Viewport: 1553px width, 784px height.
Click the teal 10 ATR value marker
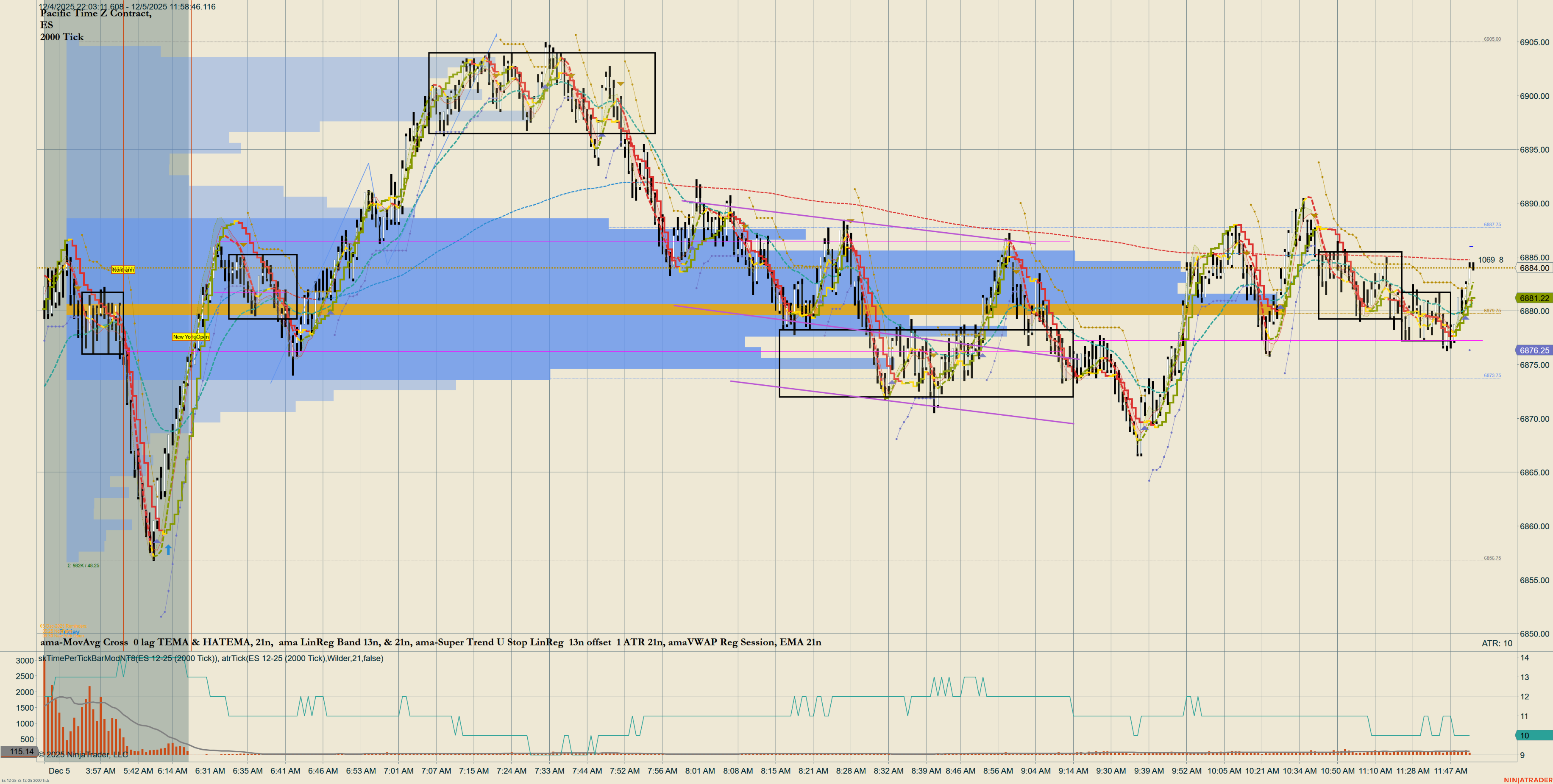pyautogui.click(x=1534, y=735)
